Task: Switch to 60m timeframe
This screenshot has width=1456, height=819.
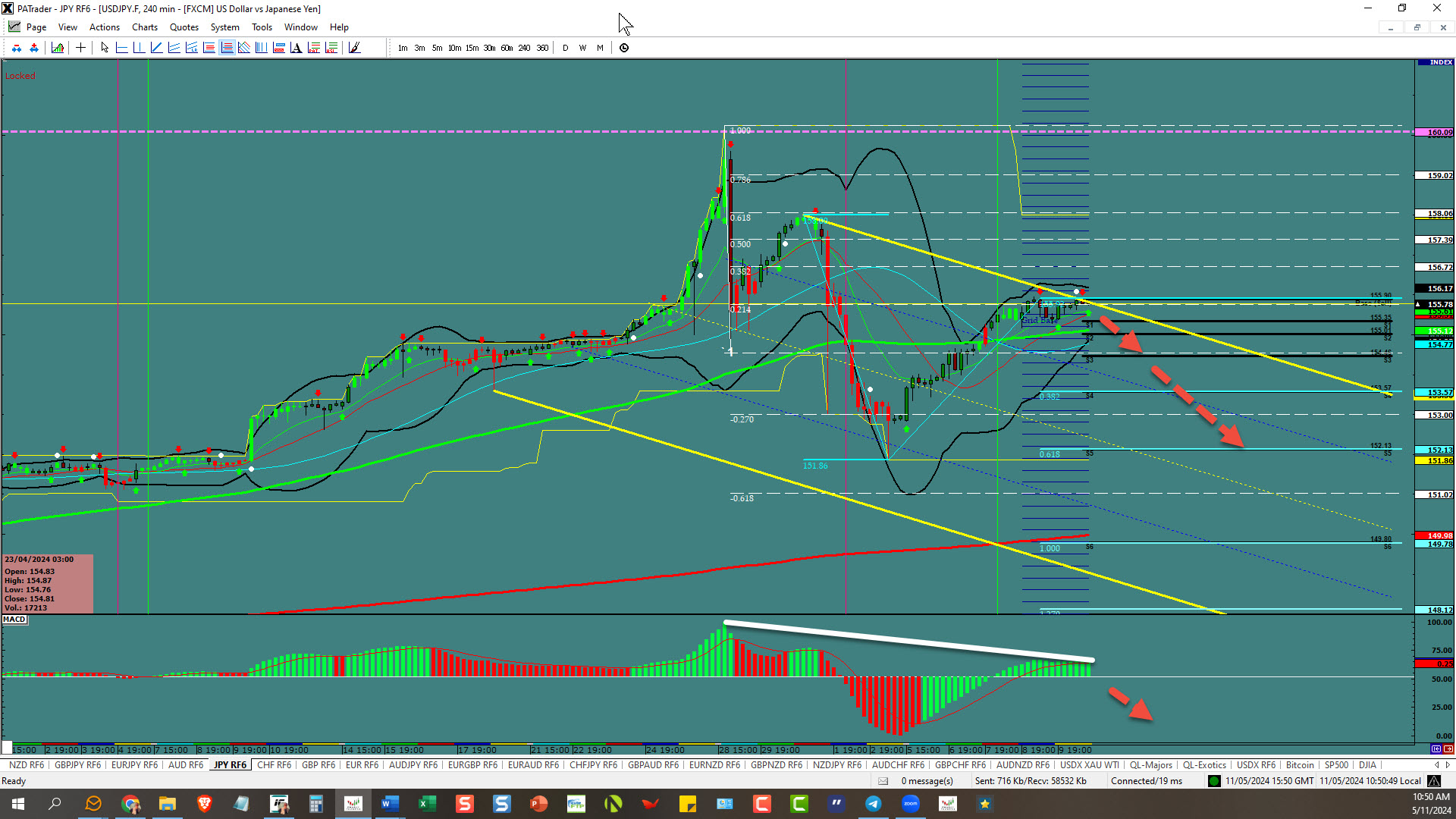Action: [x=507, y=48]
